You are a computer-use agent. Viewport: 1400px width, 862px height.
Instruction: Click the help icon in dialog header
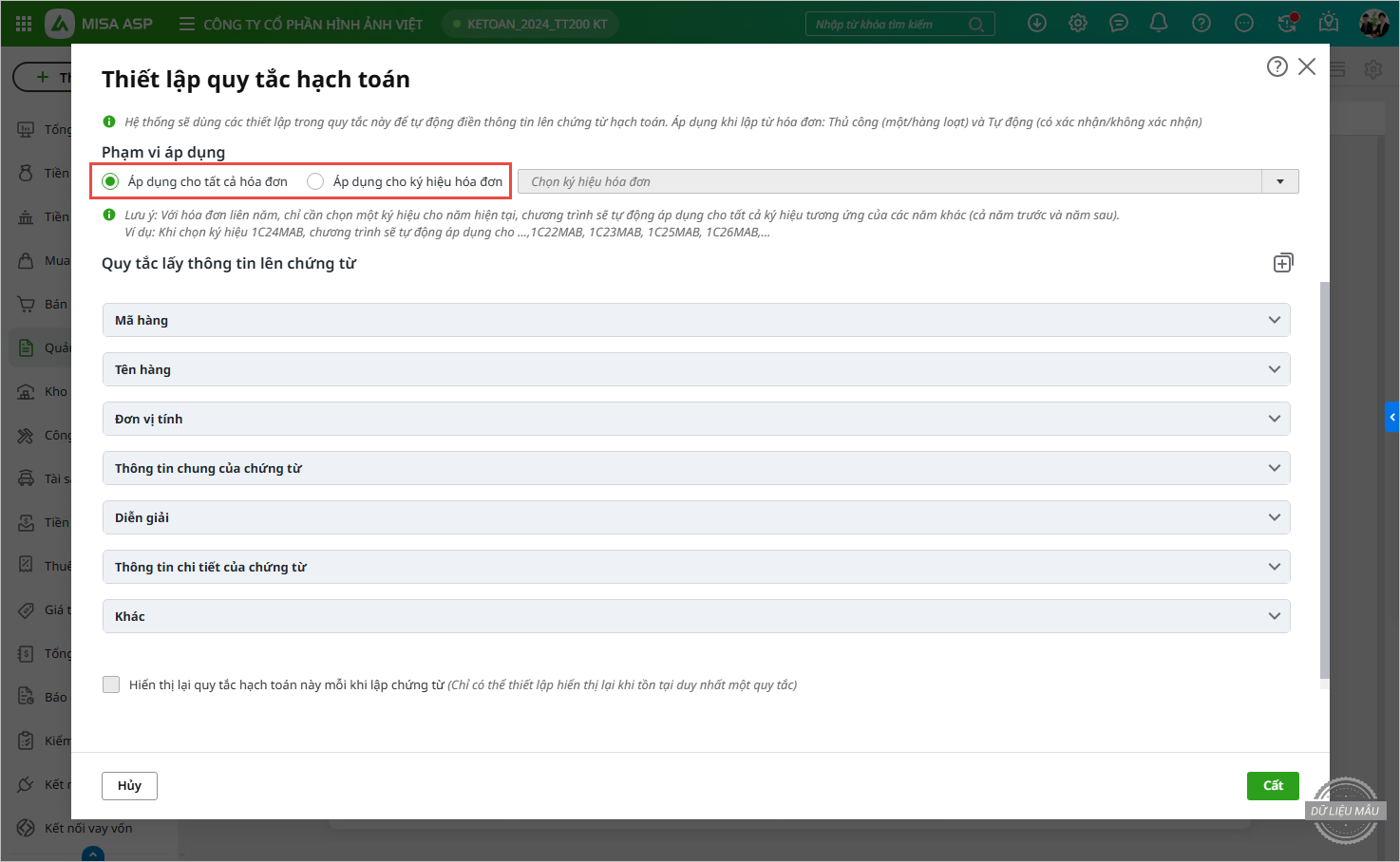[1277, 66]
